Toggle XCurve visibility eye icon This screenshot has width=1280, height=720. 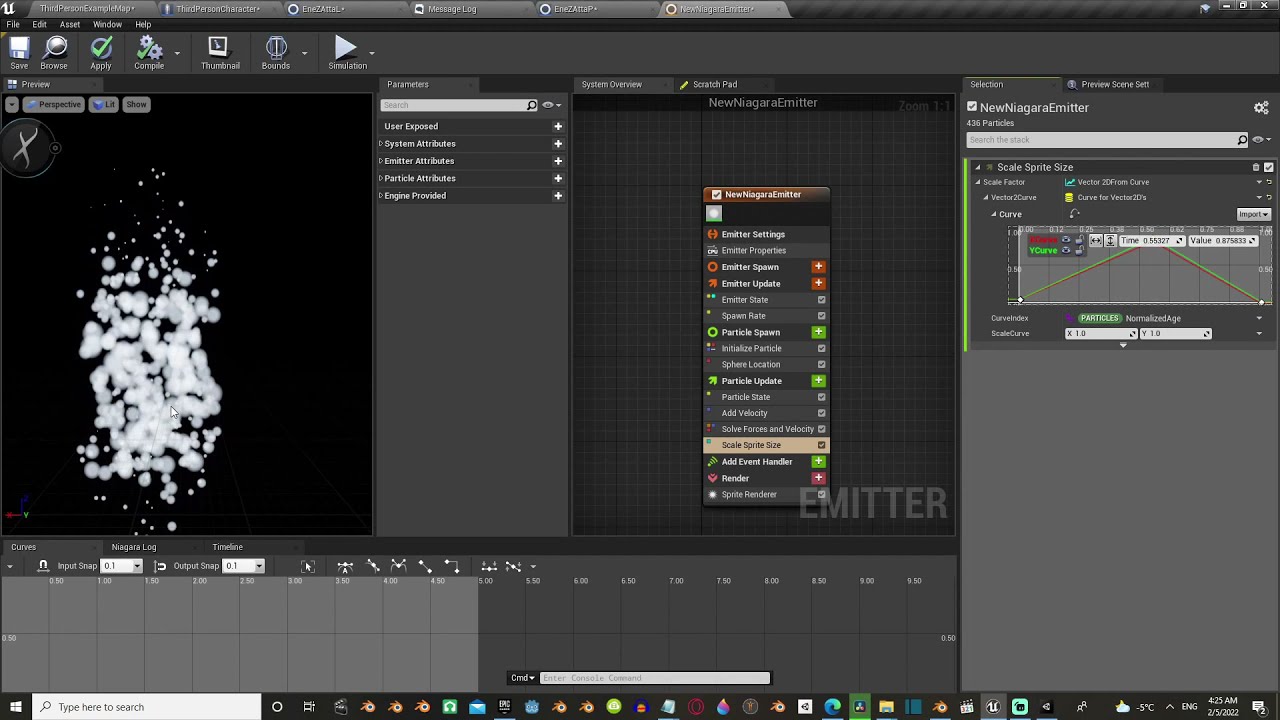(1066, 240)
